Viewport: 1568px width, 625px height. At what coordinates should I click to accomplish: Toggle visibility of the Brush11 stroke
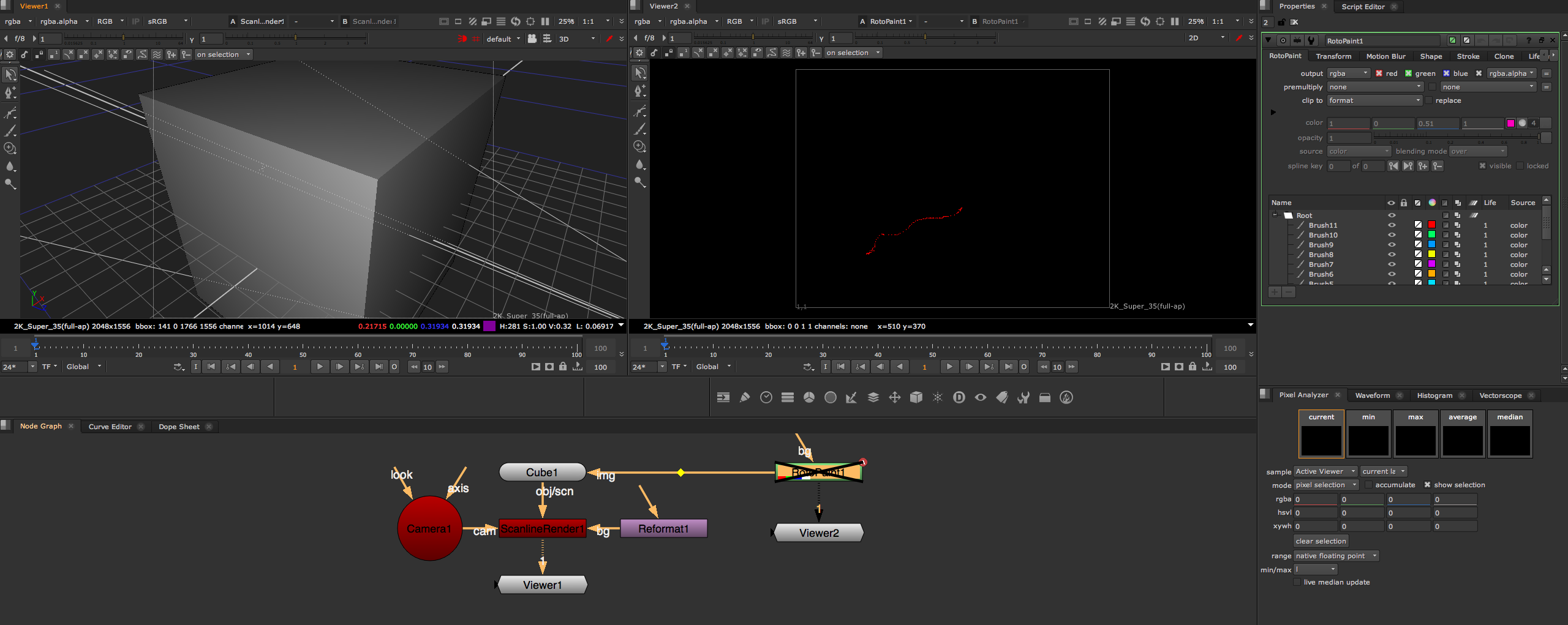(x=1392, y=225)
